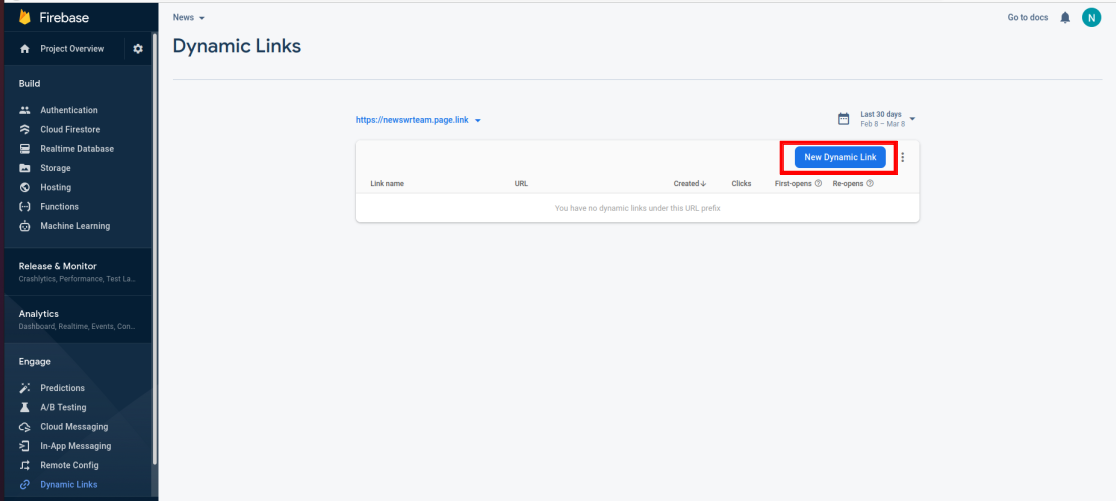Click the project settings gear icon
The width and height of the screenshot is (1116, 501).
click(x=138, y=49)
